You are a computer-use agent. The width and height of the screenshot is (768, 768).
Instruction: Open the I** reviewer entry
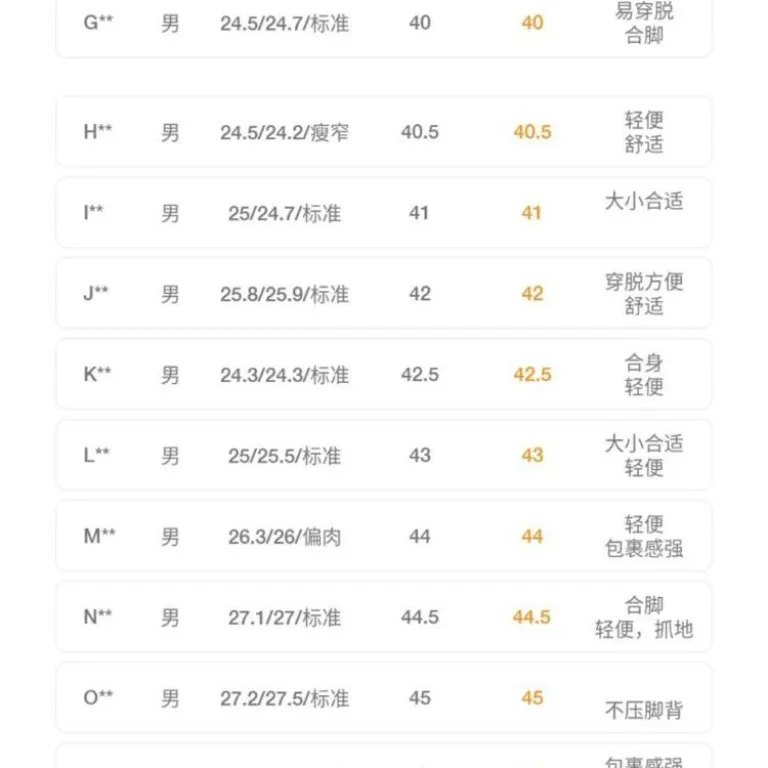point(384,213)
